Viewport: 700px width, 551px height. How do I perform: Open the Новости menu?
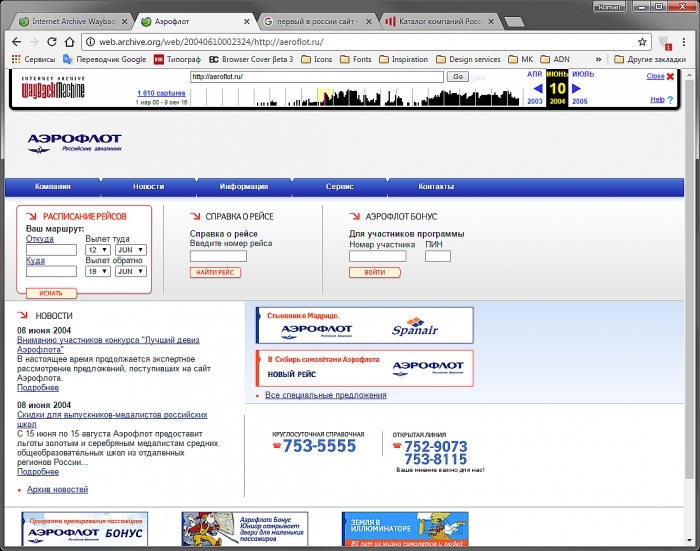coord(148,187)
